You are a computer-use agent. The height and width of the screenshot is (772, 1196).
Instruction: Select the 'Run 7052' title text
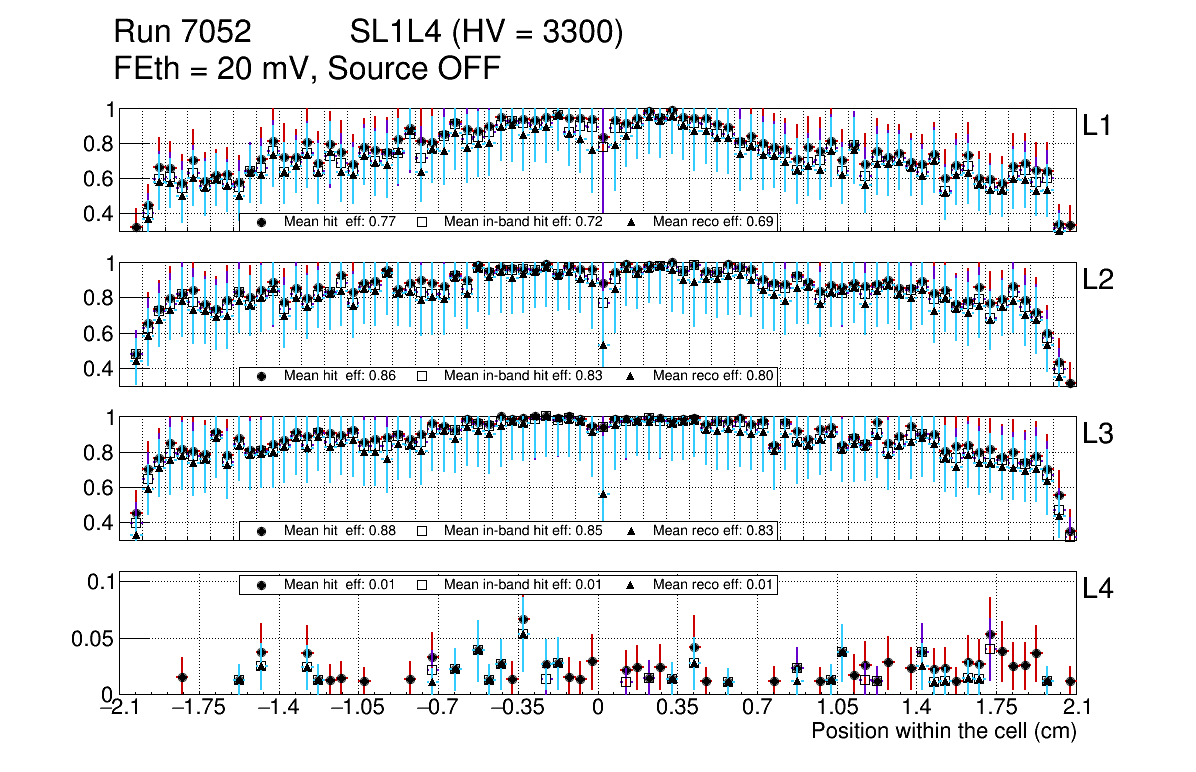click(x=182, y=33)
